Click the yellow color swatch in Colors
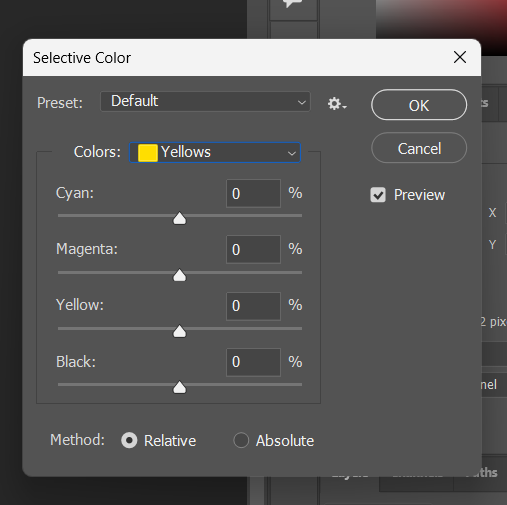 (x=148, y=153)
